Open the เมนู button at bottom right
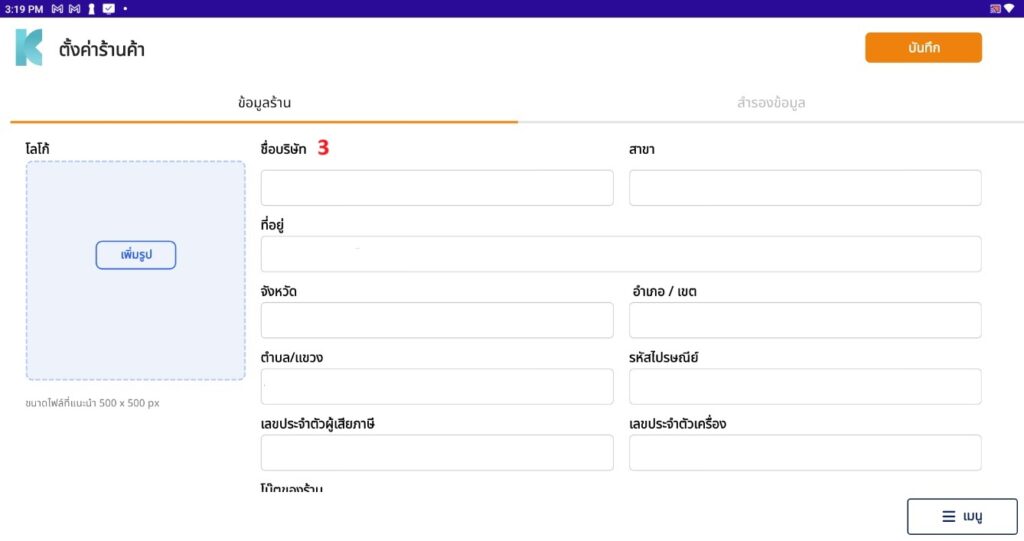Viewport: 1024px width, 541px height. [962, 517]
